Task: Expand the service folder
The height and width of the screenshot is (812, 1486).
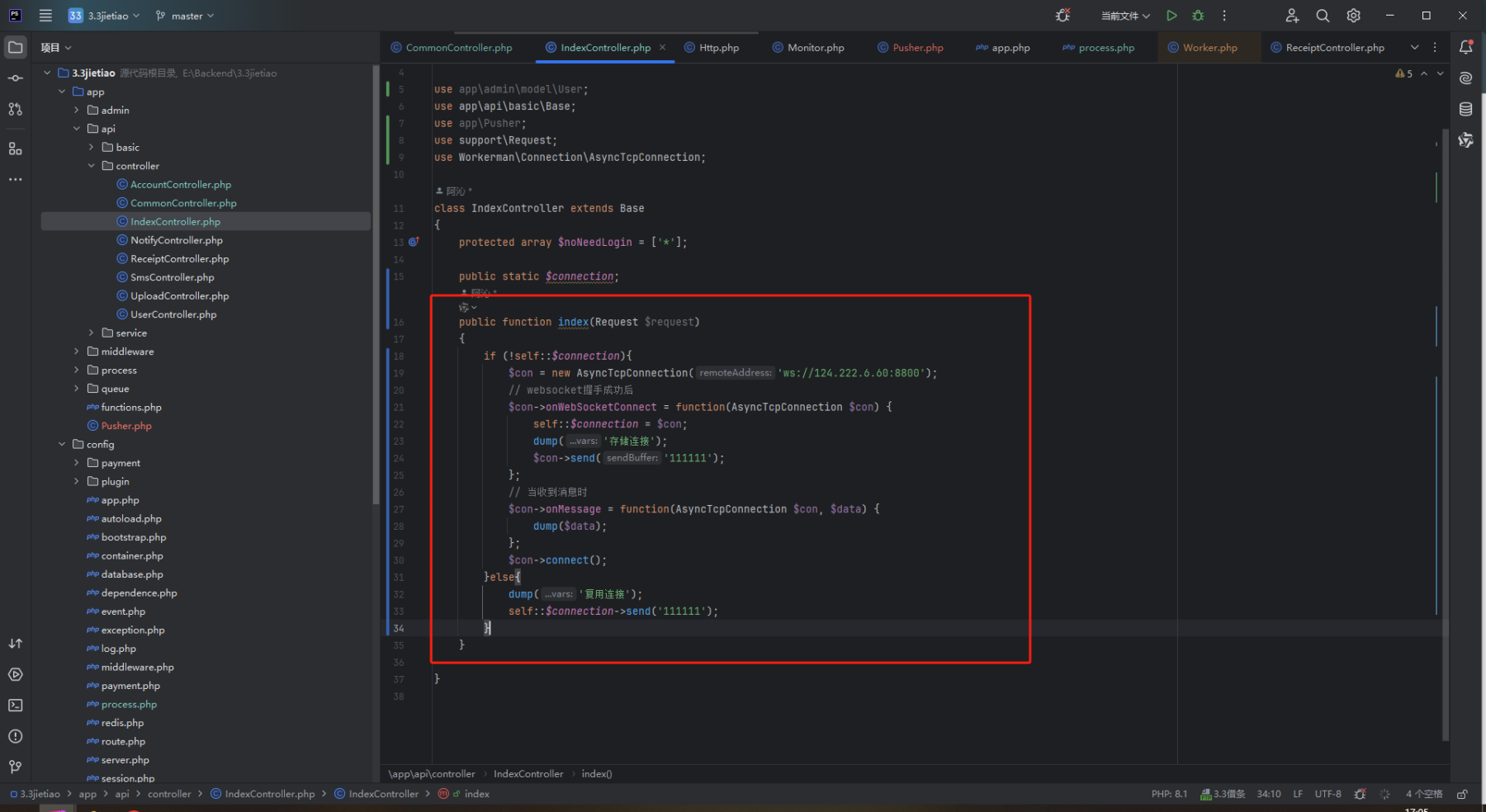Action: pos(92,333)
